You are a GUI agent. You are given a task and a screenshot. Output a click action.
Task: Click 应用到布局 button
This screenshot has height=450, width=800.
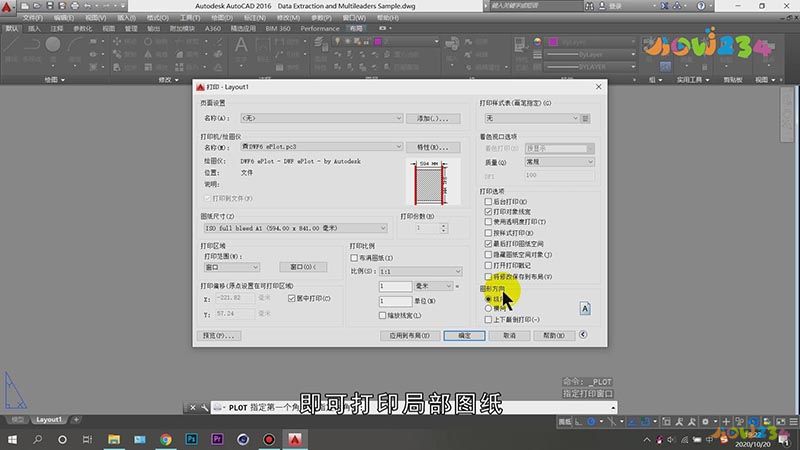click(x=409, y=336)
